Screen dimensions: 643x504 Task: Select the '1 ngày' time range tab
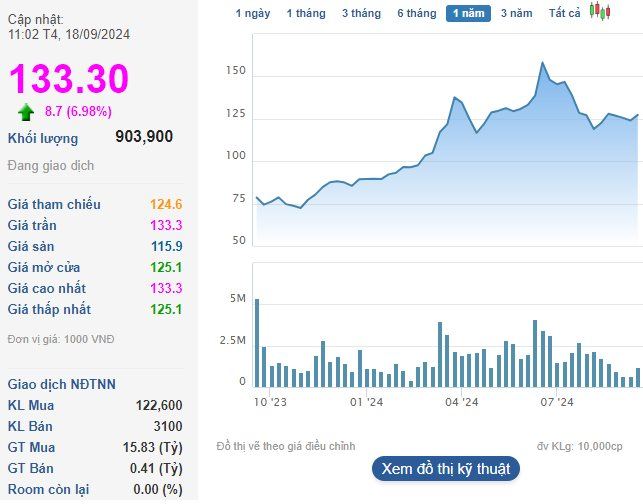tap(253, 13)
